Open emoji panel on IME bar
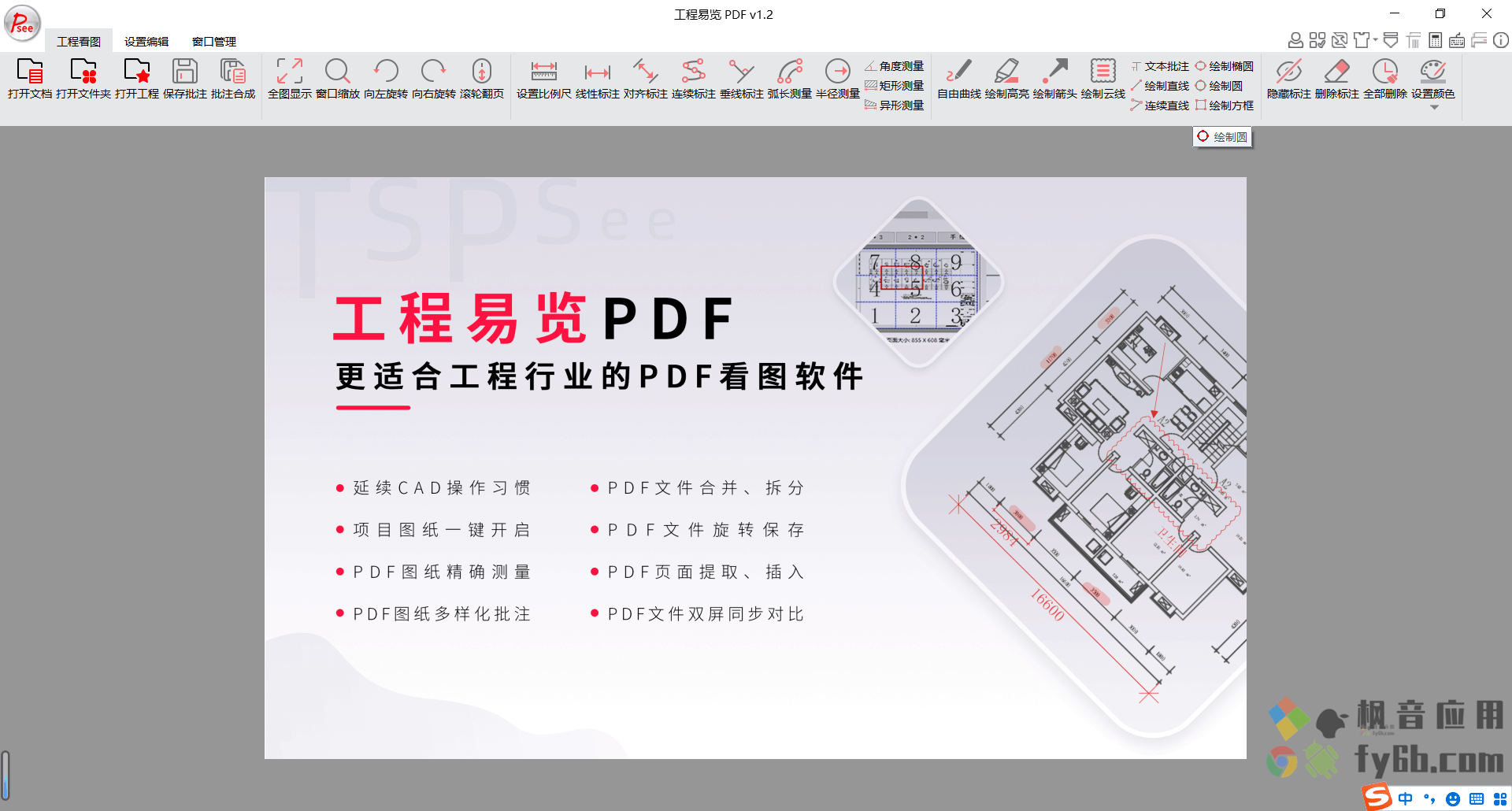Image resolution: width=1512 pixels, height=811 pixels. (x=1453, y=798)
